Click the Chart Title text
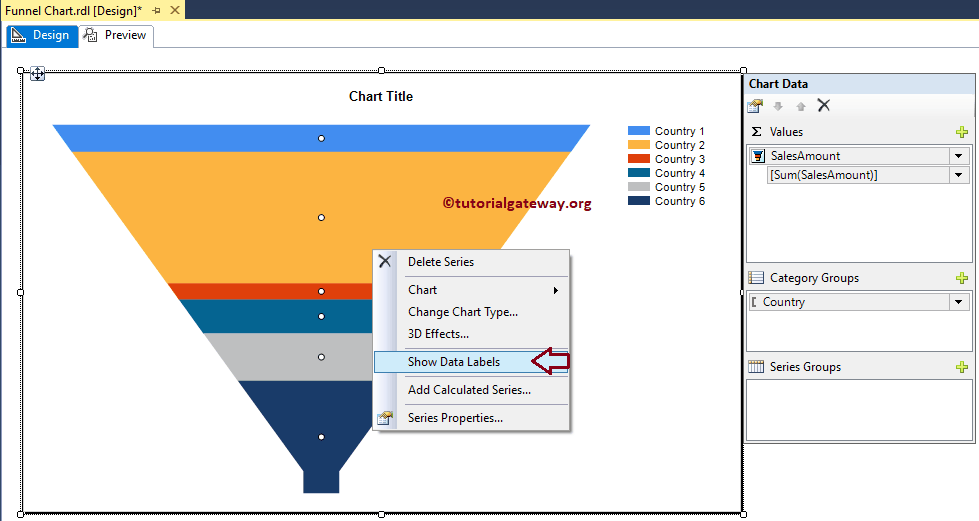Viewport: 979px width, 521px height. point(381,96)
